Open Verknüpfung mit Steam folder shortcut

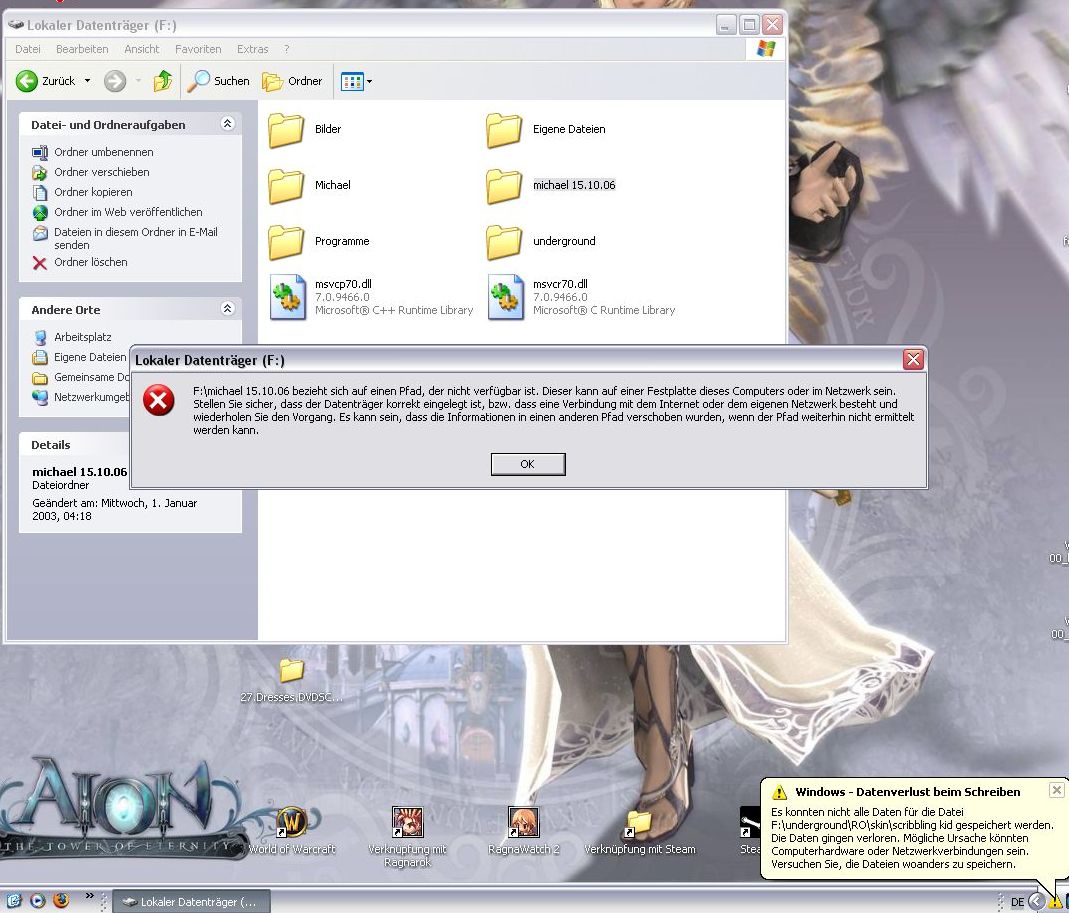[639, 830]
